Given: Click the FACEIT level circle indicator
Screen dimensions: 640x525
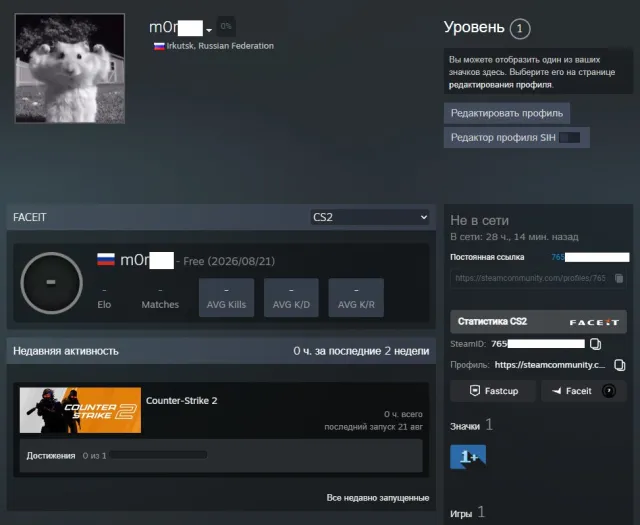Looking at the screenshot, I should 51,283.
